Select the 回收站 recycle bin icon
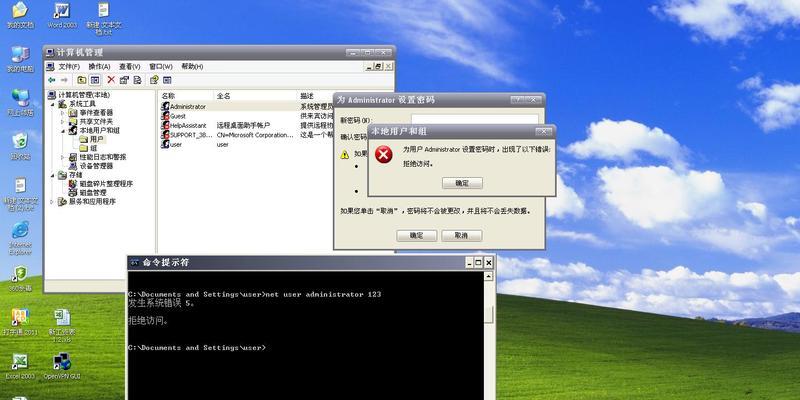Image resolution: width=800 pixels, height=400 pixels. coord(20,146)
